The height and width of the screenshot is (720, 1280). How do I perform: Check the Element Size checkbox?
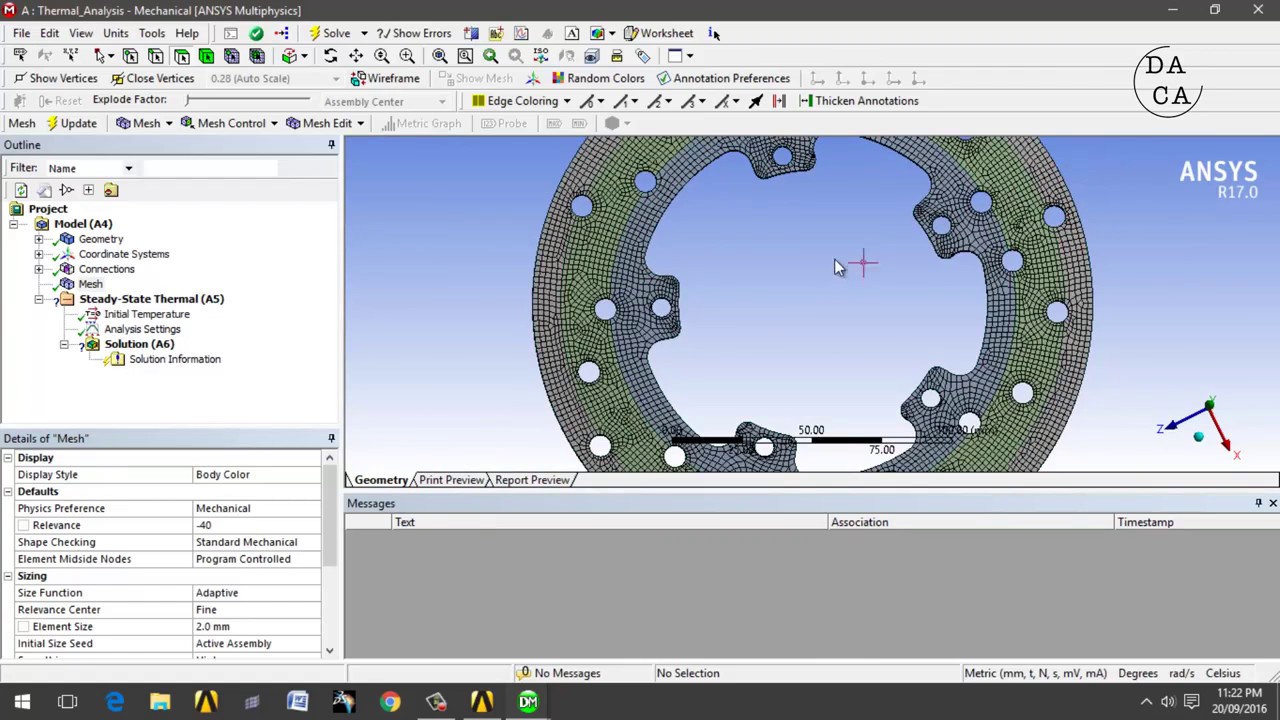pos(23,626)
